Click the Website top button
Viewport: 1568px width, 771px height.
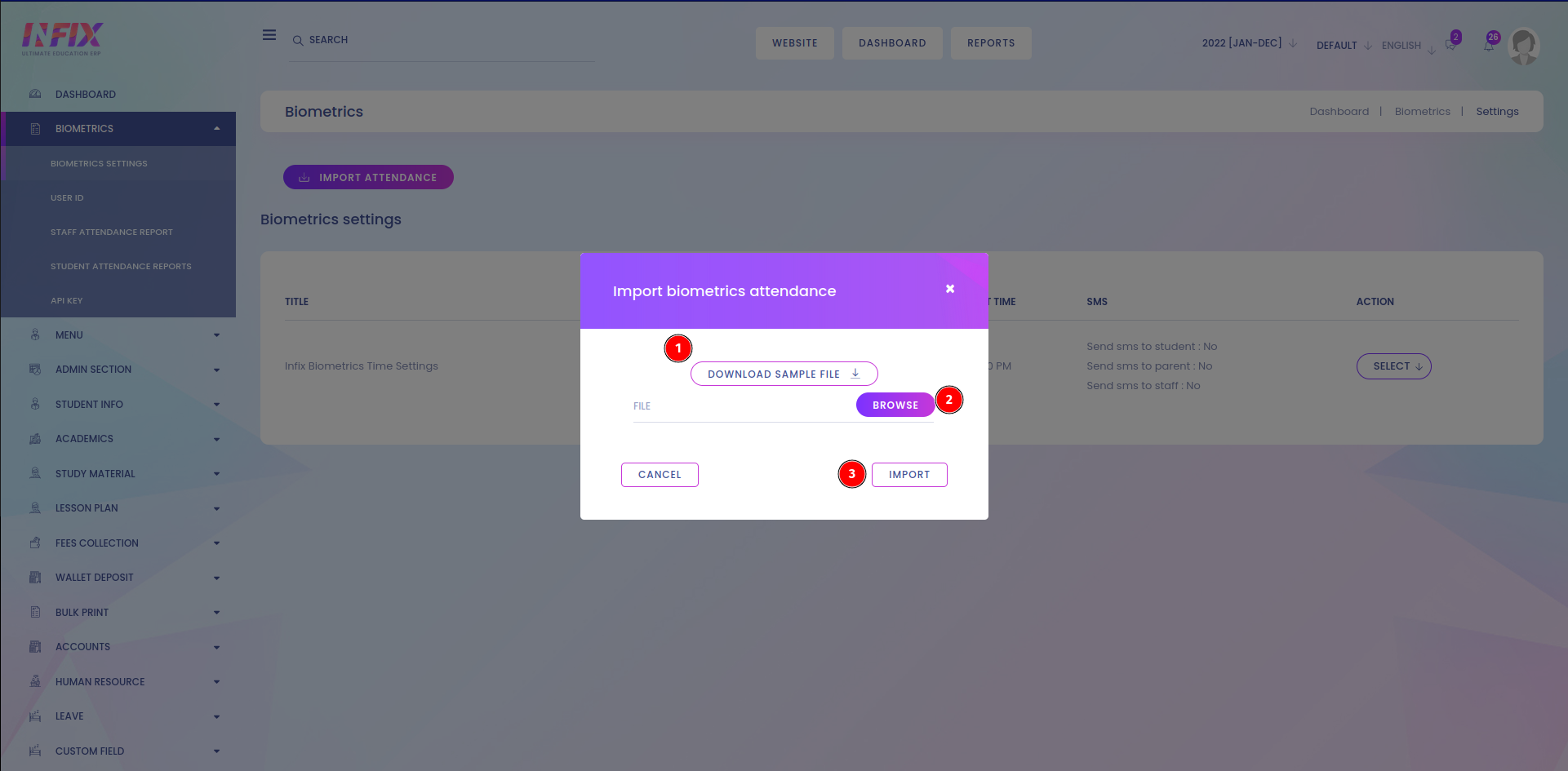click(x=795, y=43)
